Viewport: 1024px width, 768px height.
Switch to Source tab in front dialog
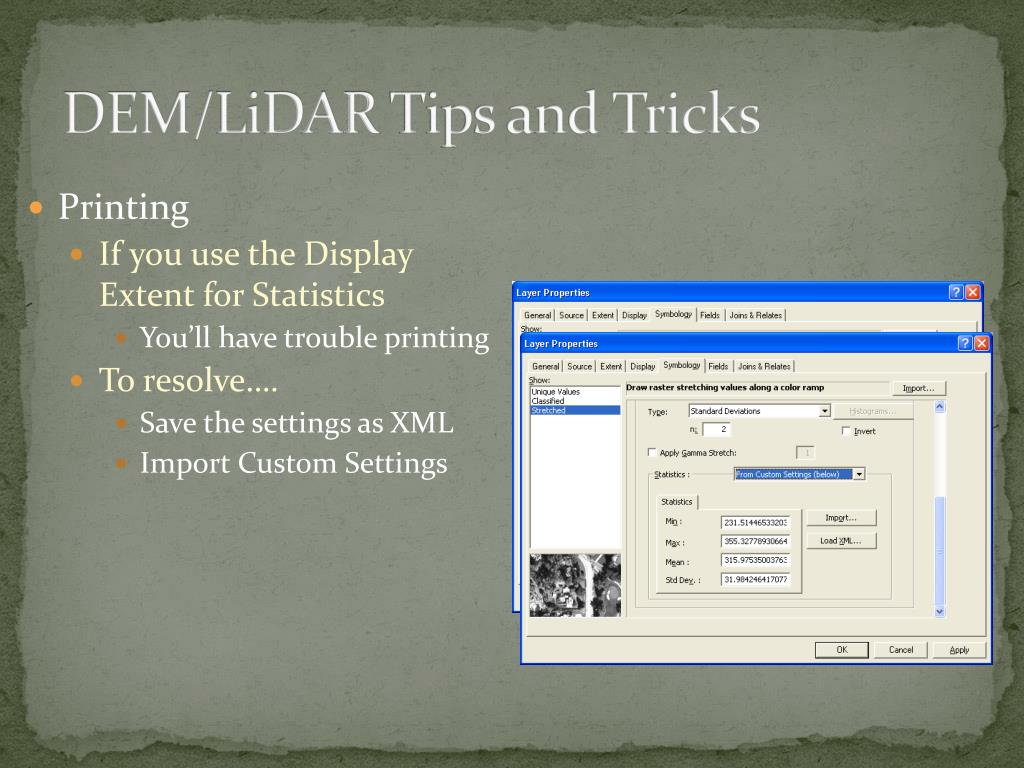(579, 366)
